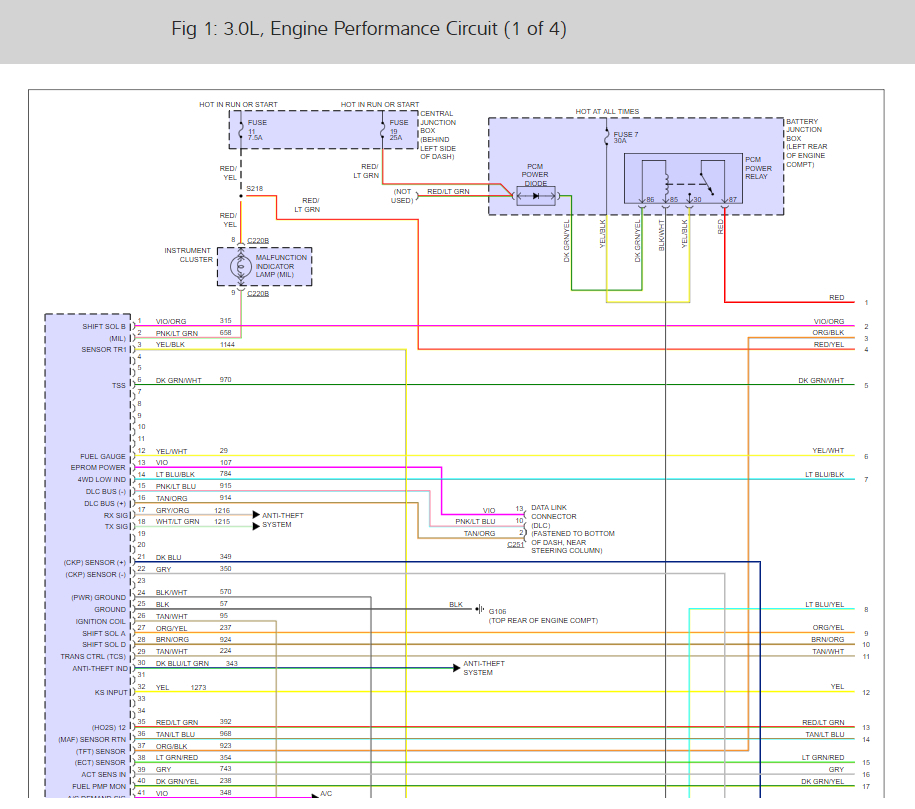Click the 'KS INPUT' pin label
This screenshot has height=809, width=915.
click(x=111, y=693)
